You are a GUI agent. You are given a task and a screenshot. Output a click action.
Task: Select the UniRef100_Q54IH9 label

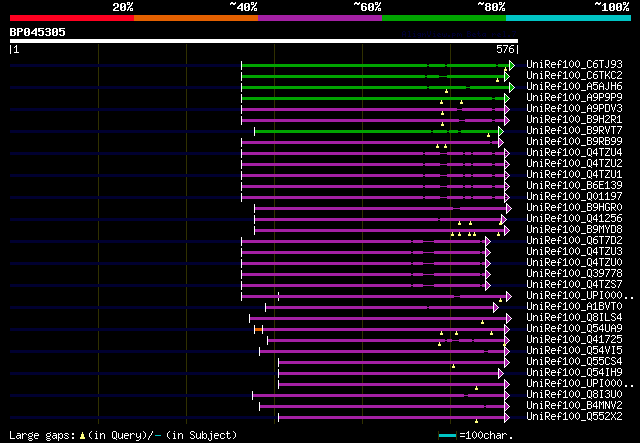click(x=574, y=373)
